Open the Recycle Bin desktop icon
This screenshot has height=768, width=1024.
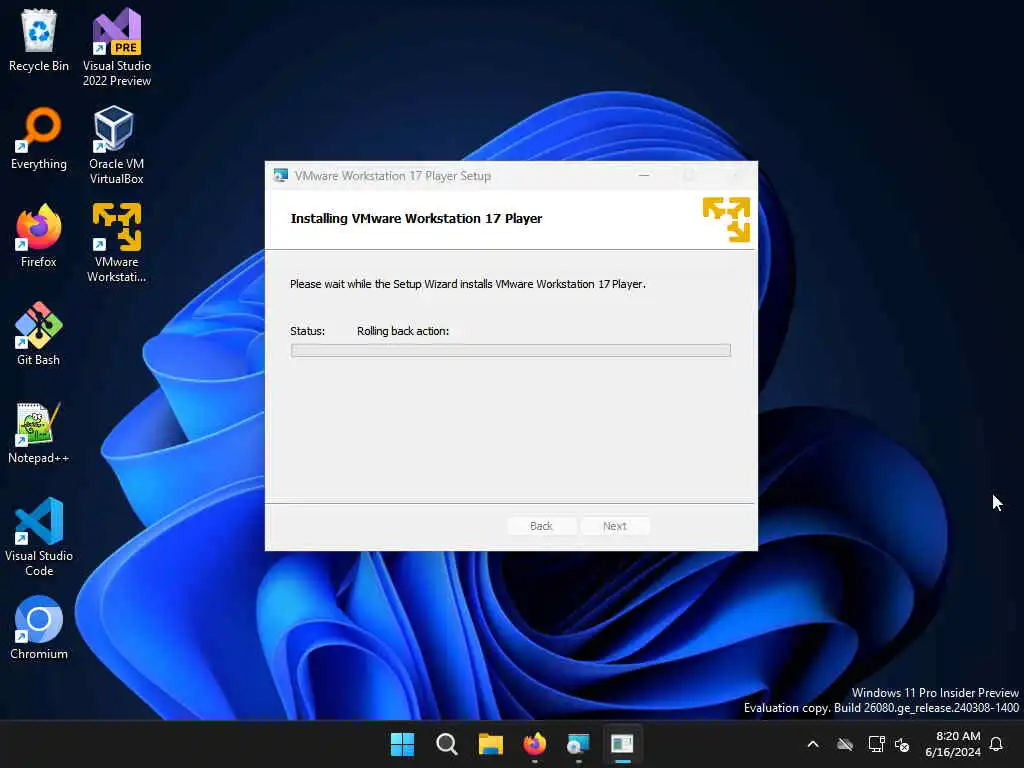[x=39, y=40]
